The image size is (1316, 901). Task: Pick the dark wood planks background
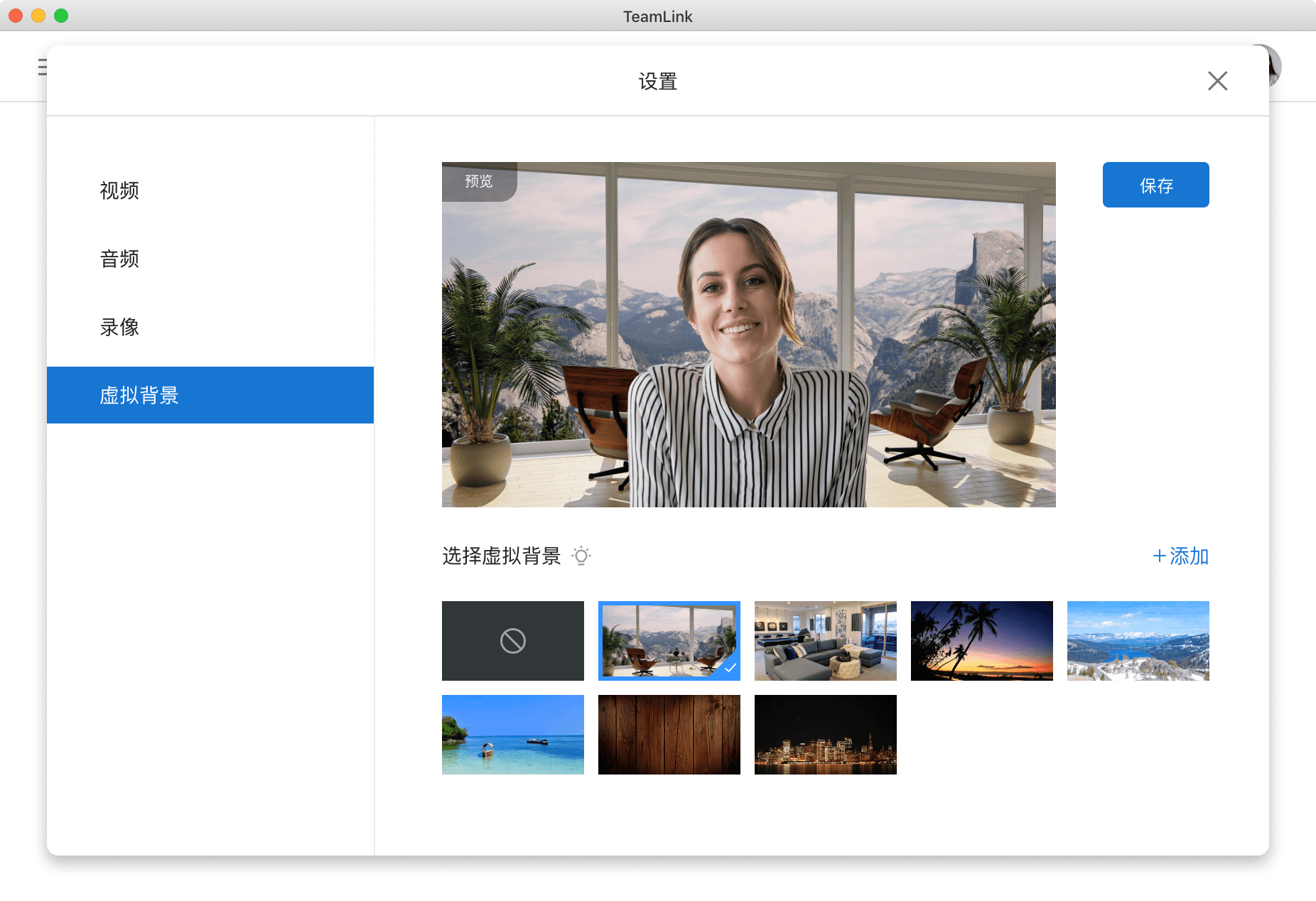pos(669,735)
